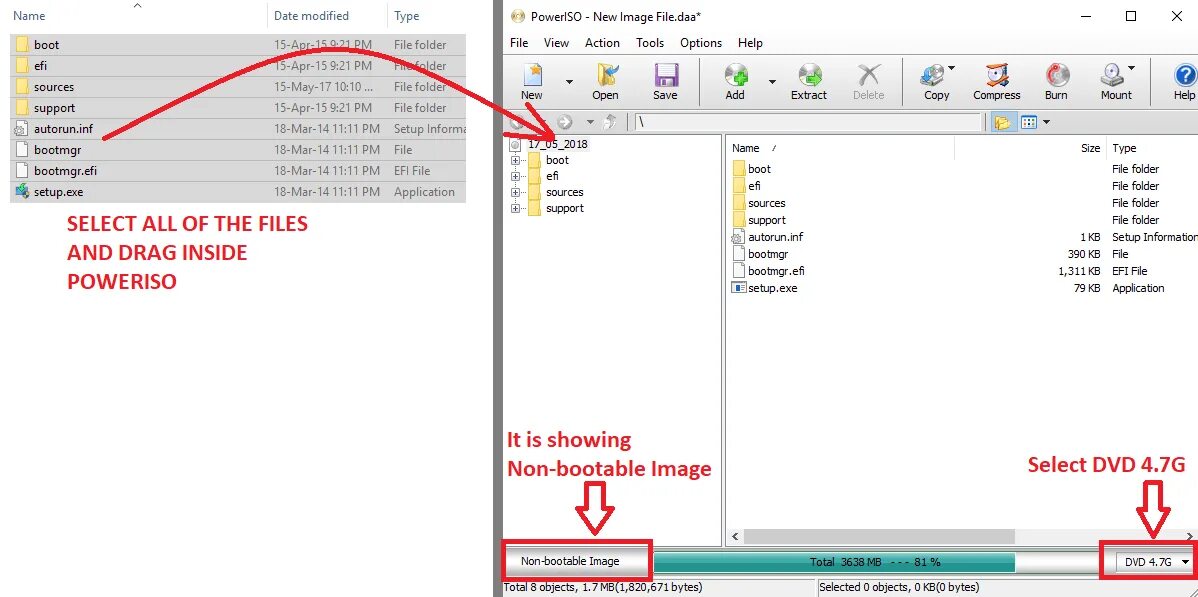Viewport: 1198px width, 597px height.
Task: Select the 17_05_2018 root tree node
Action: point(558,144)
